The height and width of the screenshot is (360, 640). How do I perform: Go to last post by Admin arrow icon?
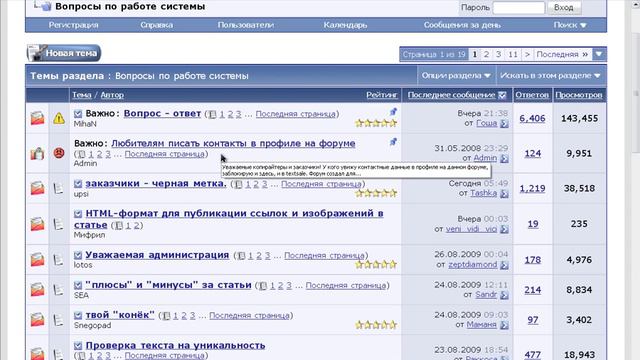point(504,159)
